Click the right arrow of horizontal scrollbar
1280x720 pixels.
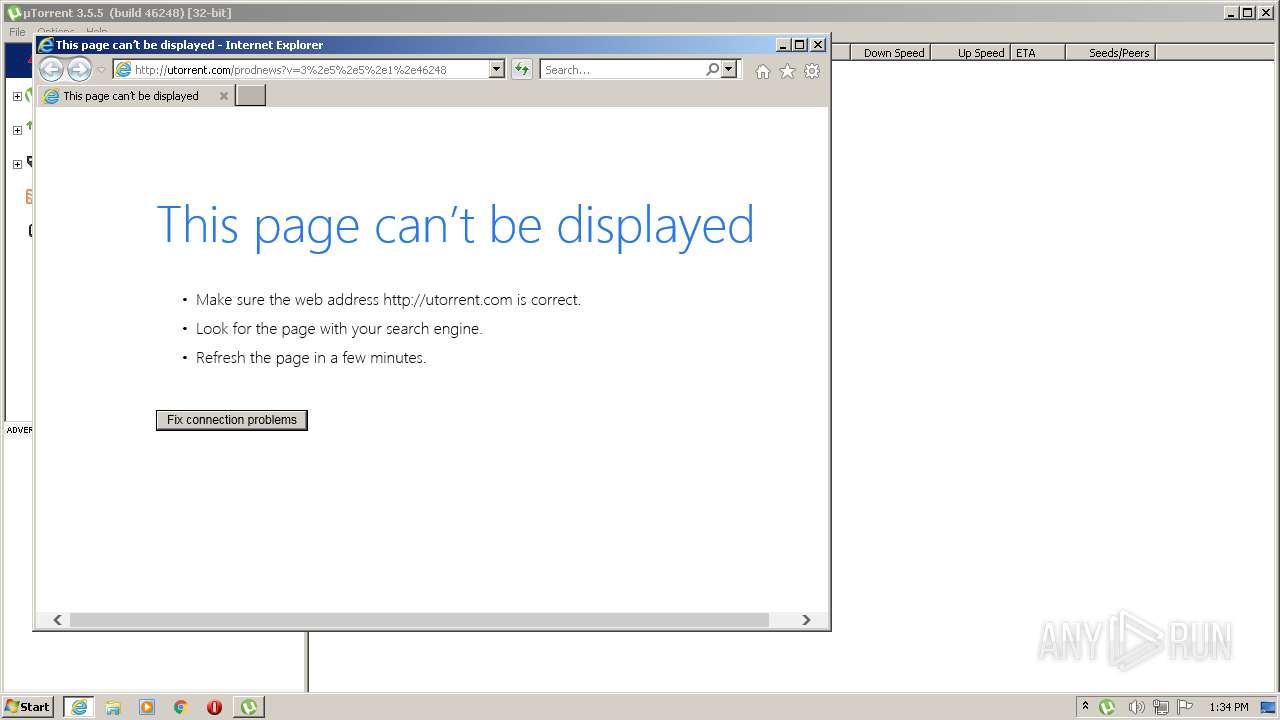pos(806,620)
